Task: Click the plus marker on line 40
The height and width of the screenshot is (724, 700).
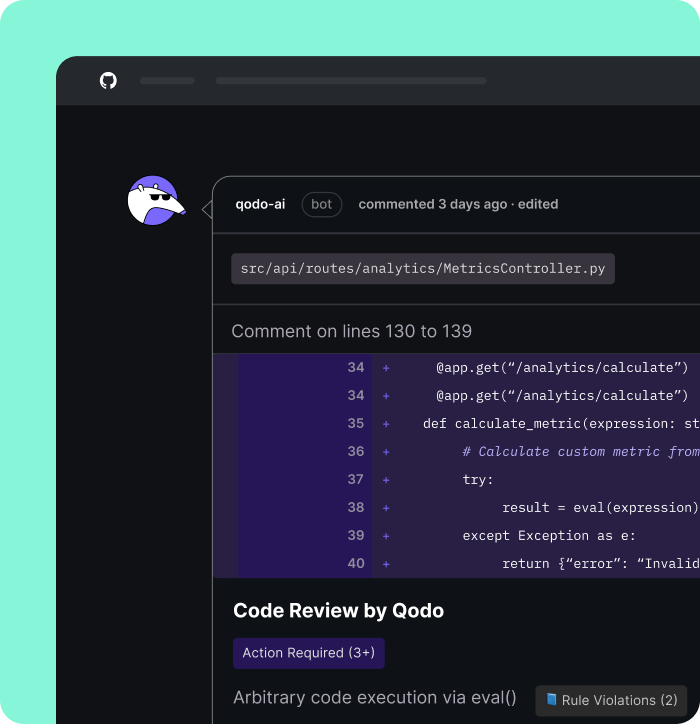Action: point(386,564)
